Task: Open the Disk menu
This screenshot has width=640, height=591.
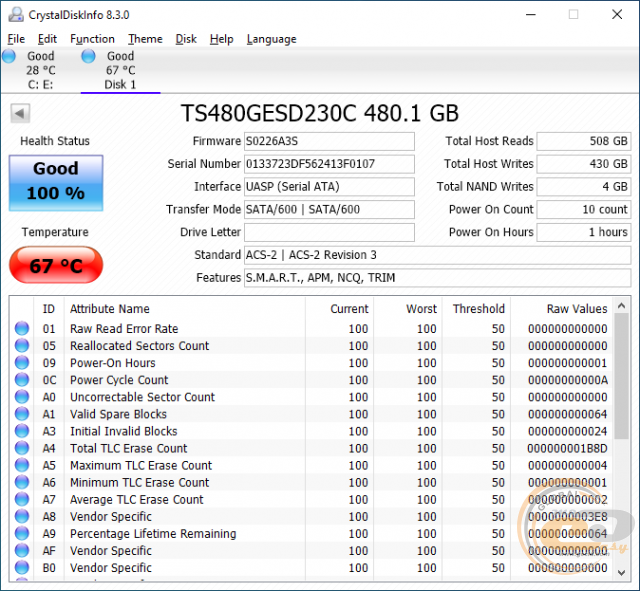Action: pyautogui.click(x=186, y=39)
